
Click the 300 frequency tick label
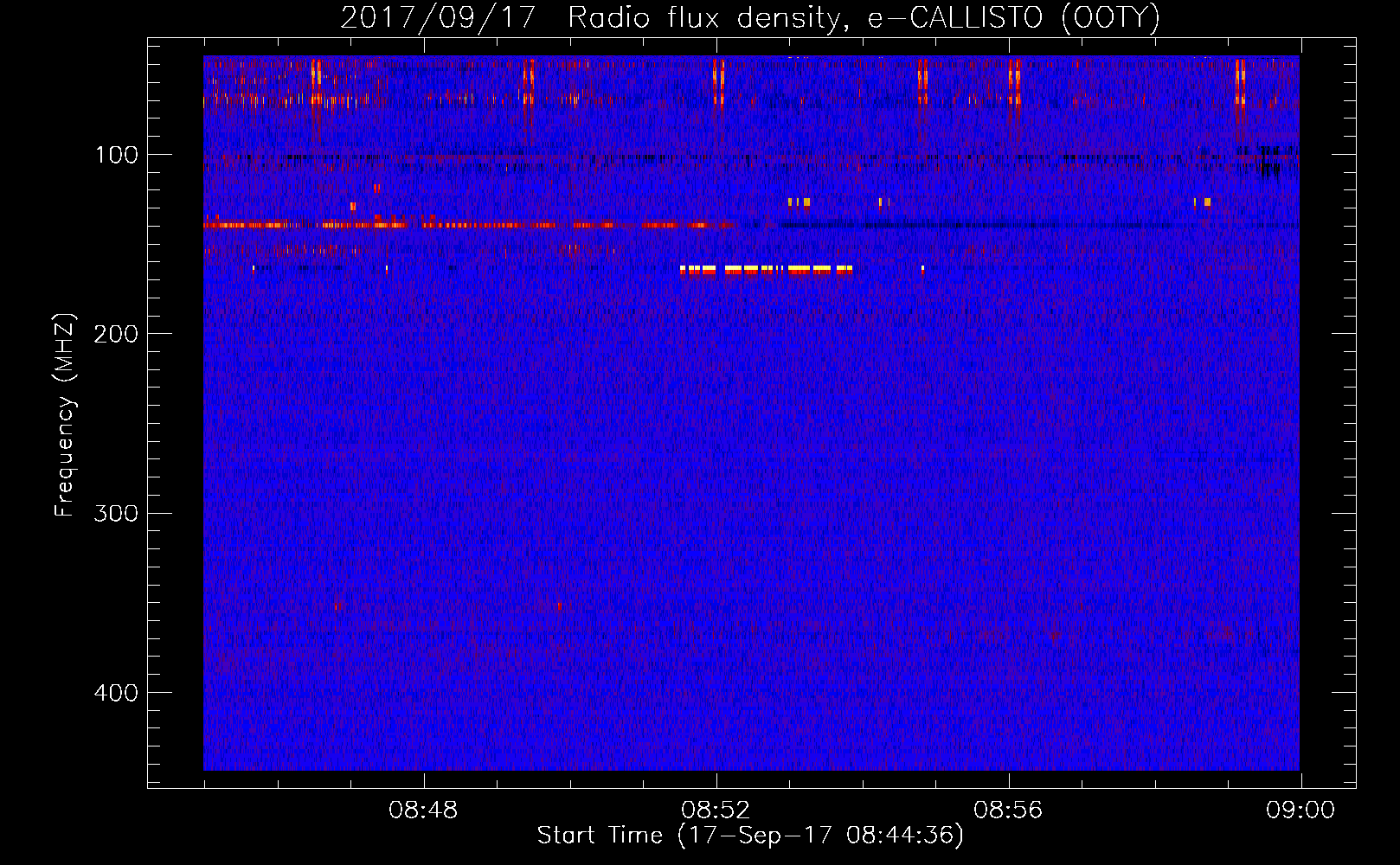115,513
